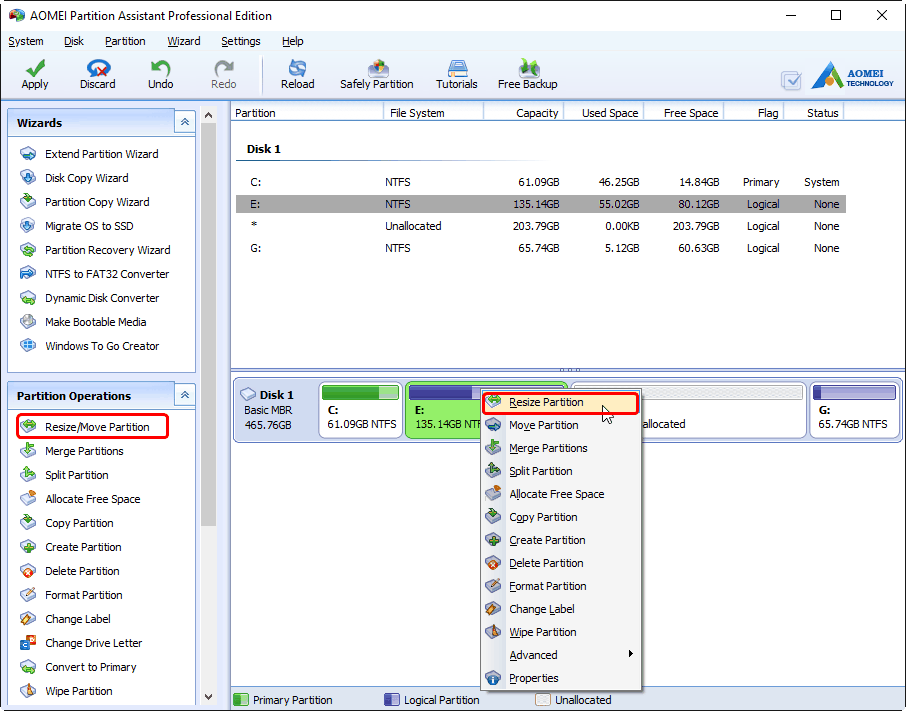Apply pending operations with Apply icon
Viewport: 906px width, 711px height.
[x=35, y=75]
